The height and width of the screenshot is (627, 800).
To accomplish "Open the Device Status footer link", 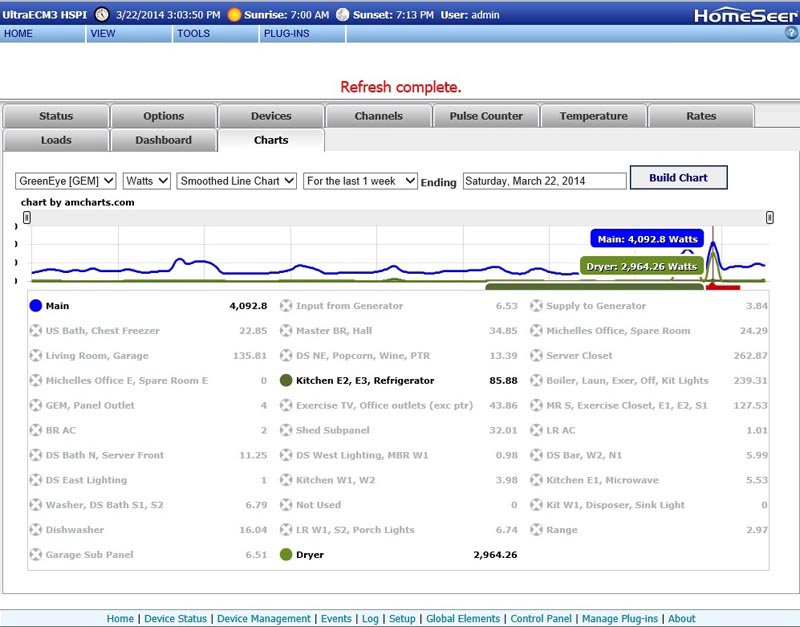I will pyautogui.click(x=176, y=618).
